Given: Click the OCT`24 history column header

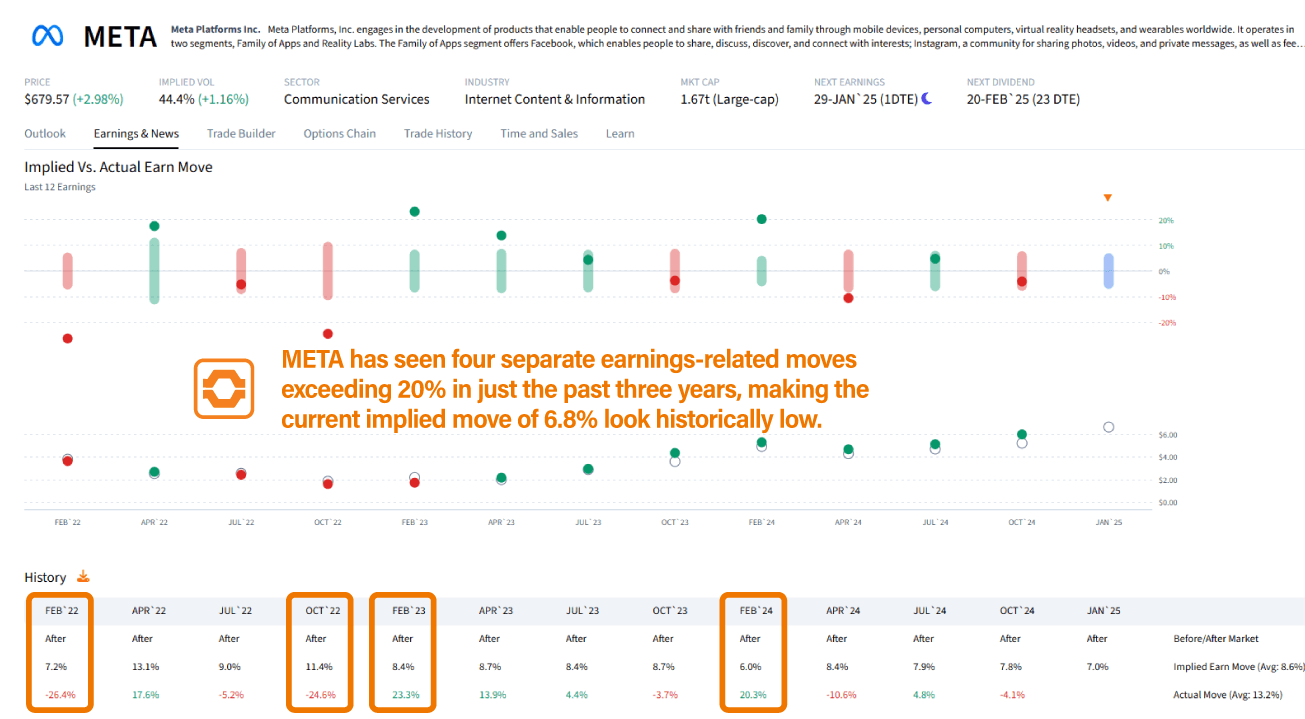Looking at the screenshot, I should [1015, 610].
